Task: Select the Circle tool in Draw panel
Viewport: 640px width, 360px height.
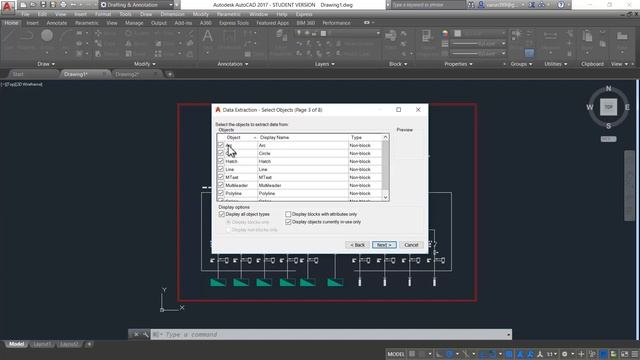Action: (x=47, y=36)
